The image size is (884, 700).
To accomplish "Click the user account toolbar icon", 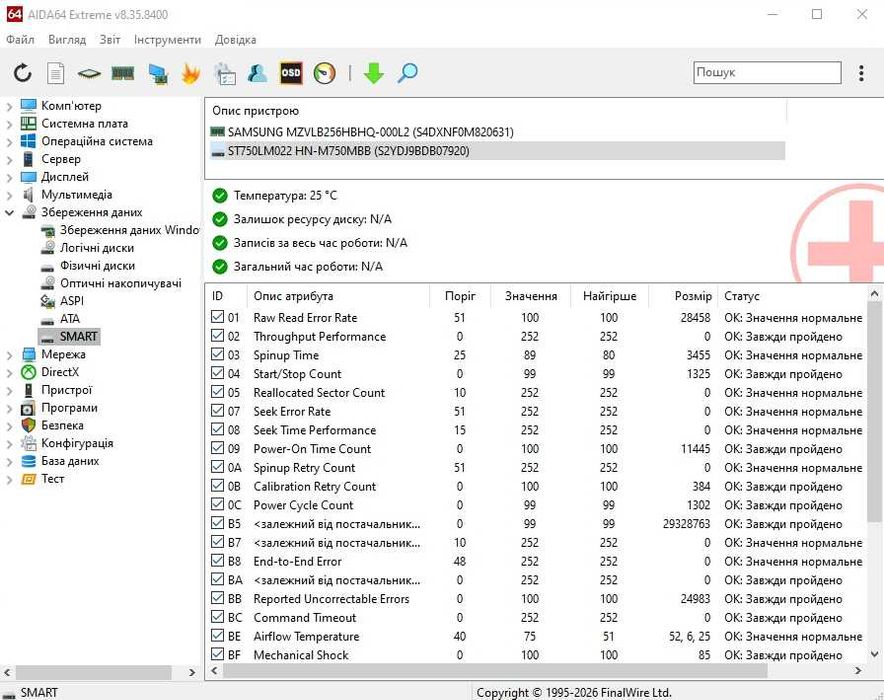I will [258, 73].
